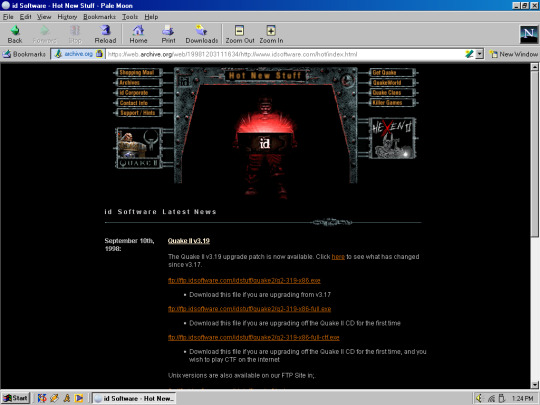Viewport: 540px width, 405px height.
Task: Open third quick launch icon in taskbar
Action: point(66,398)
